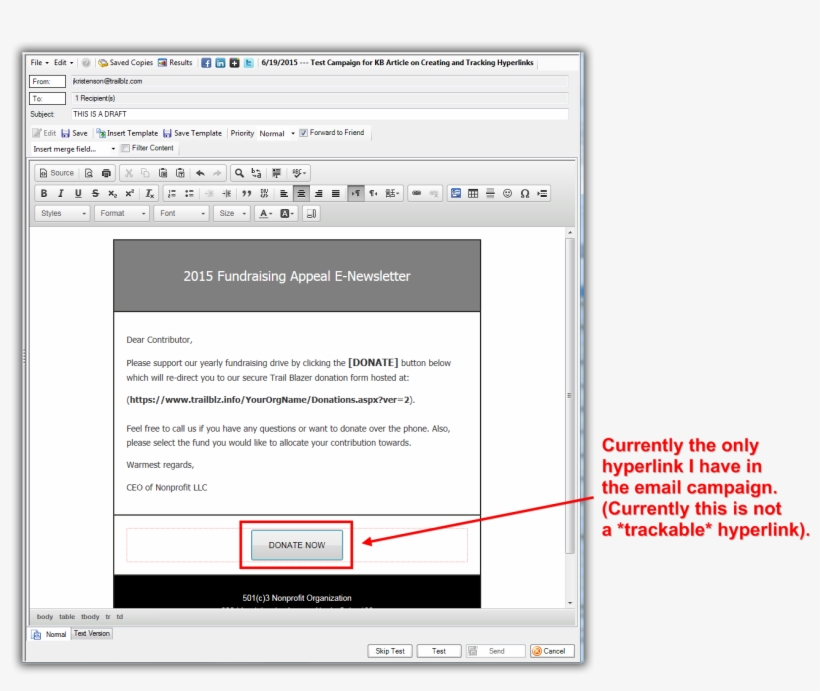
Task: Share campaign via the Facebook icon
Action: [205, 62]
